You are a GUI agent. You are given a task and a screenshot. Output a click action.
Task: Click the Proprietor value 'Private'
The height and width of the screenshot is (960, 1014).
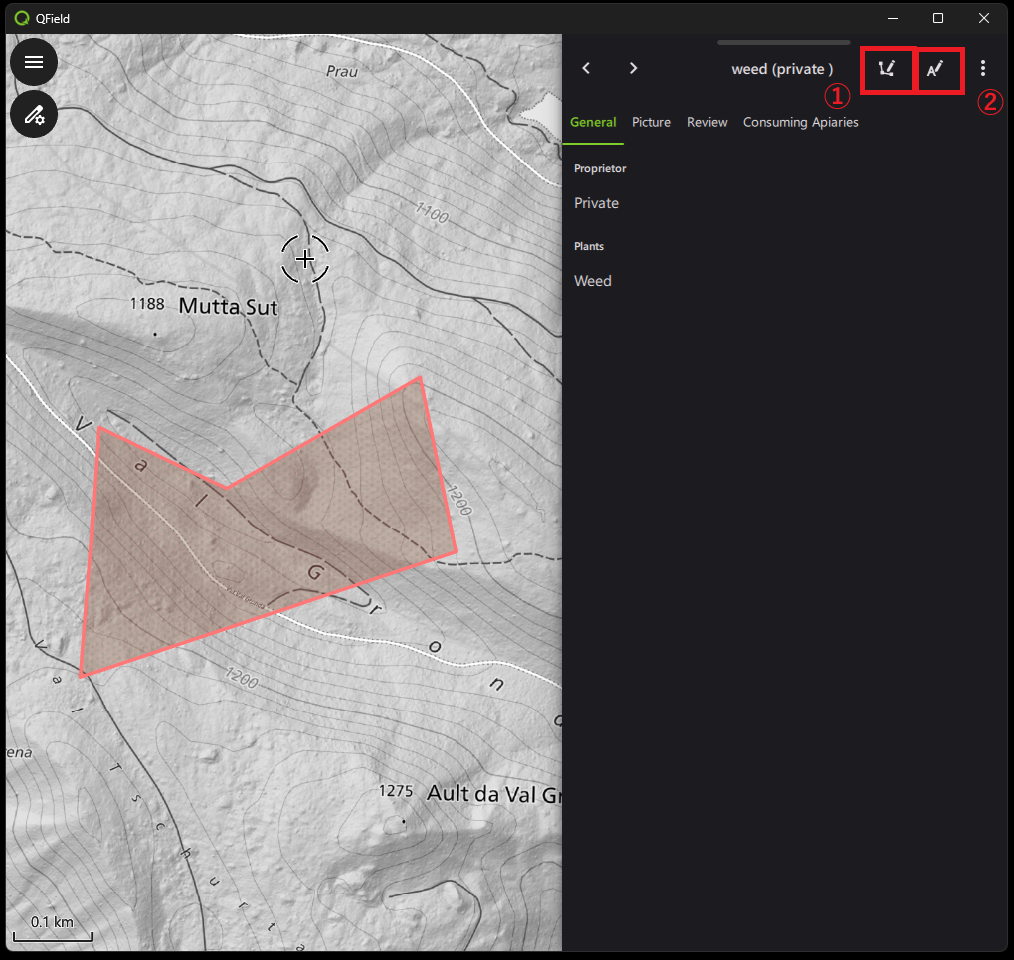596,203
